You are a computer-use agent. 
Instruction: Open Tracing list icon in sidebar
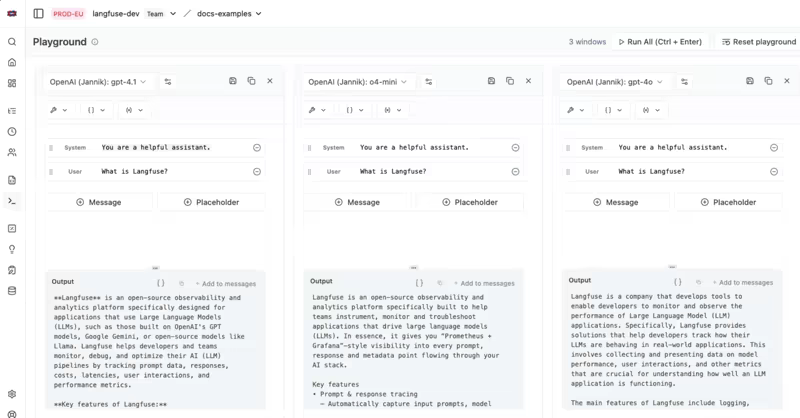coord(12,111)
